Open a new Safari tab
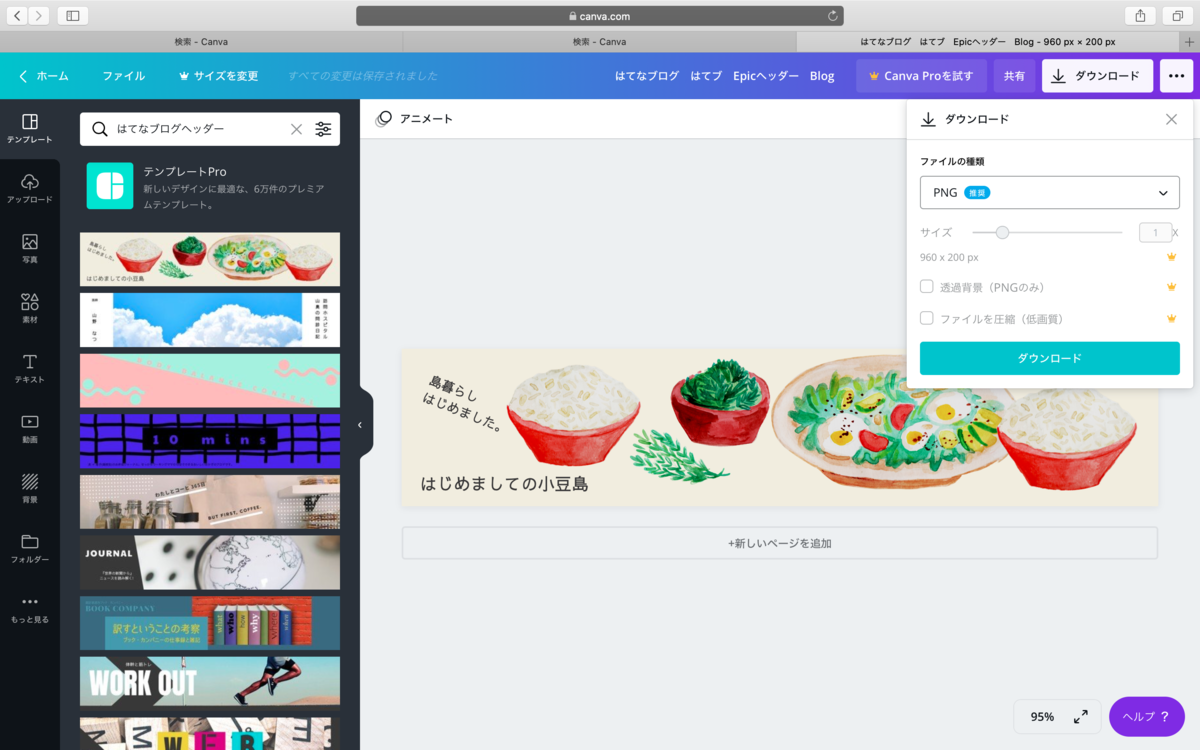 pos(1189,42)
